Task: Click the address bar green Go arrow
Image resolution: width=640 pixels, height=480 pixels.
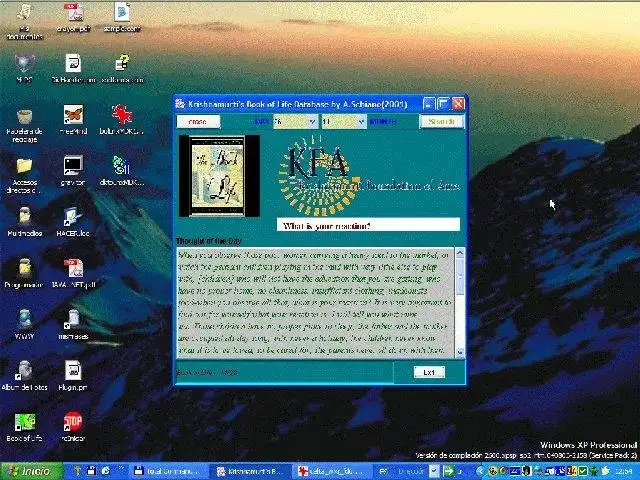Action: click(x=449, y=471)
